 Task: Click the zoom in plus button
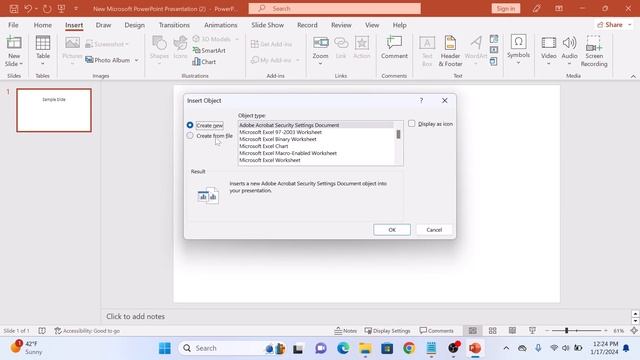click(606, 331)
